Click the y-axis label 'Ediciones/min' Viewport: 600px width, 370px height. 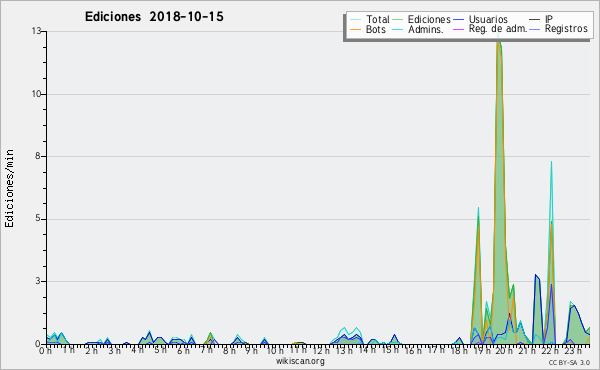pos(9,188)
